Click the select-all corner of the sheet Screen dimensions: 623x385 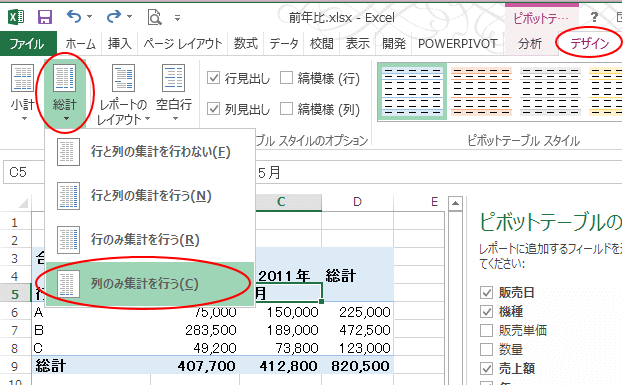(23, 203)
